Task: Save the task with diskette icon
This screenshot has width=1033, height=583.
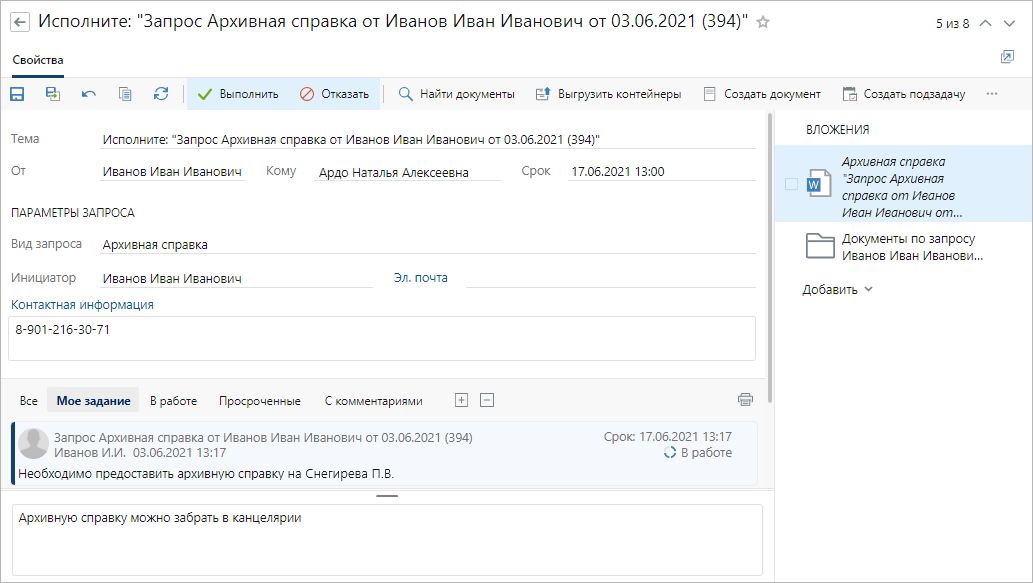Action: pos(17,94)
